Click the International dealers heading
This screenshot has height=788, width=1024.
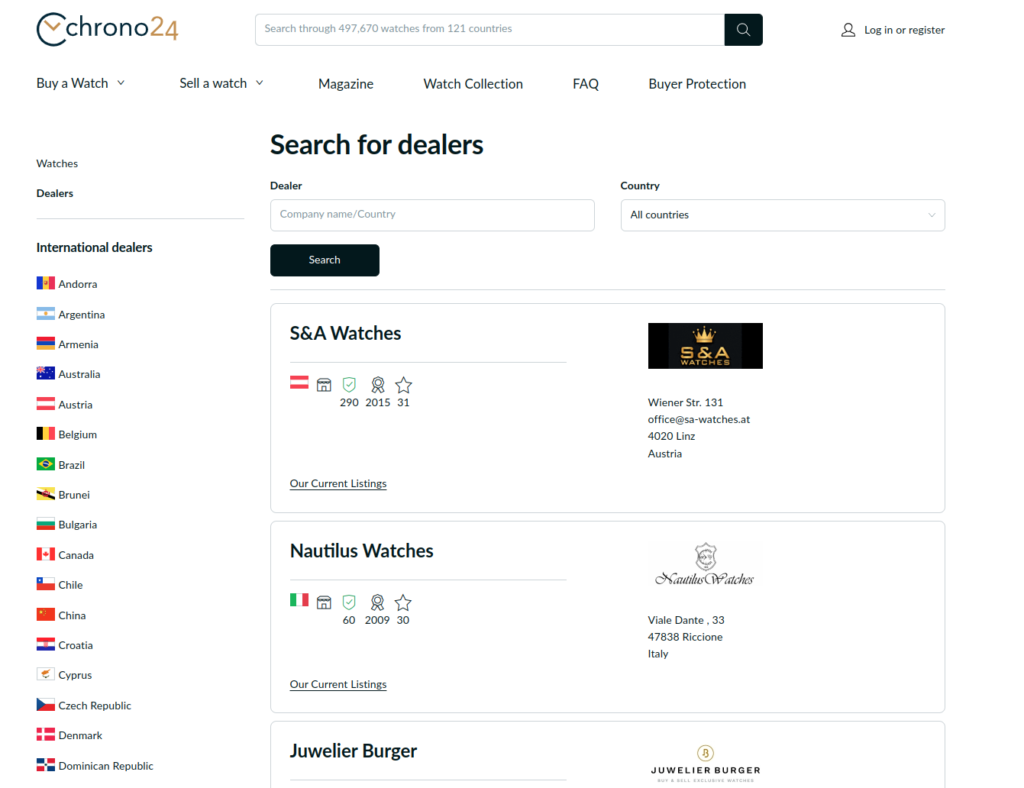pos(94,247)
